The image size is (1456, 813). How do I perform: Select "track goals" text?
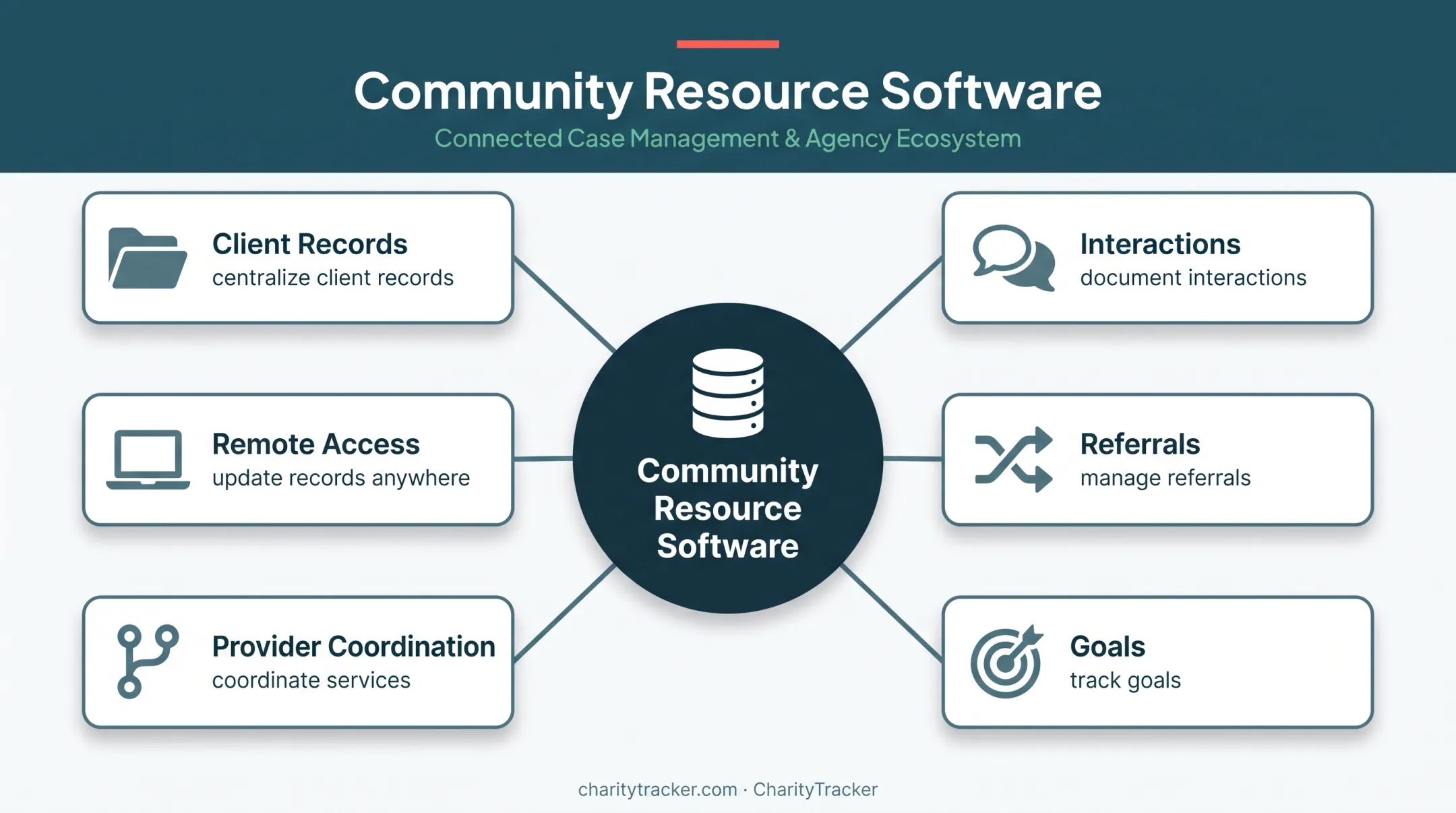(1126, 680)
